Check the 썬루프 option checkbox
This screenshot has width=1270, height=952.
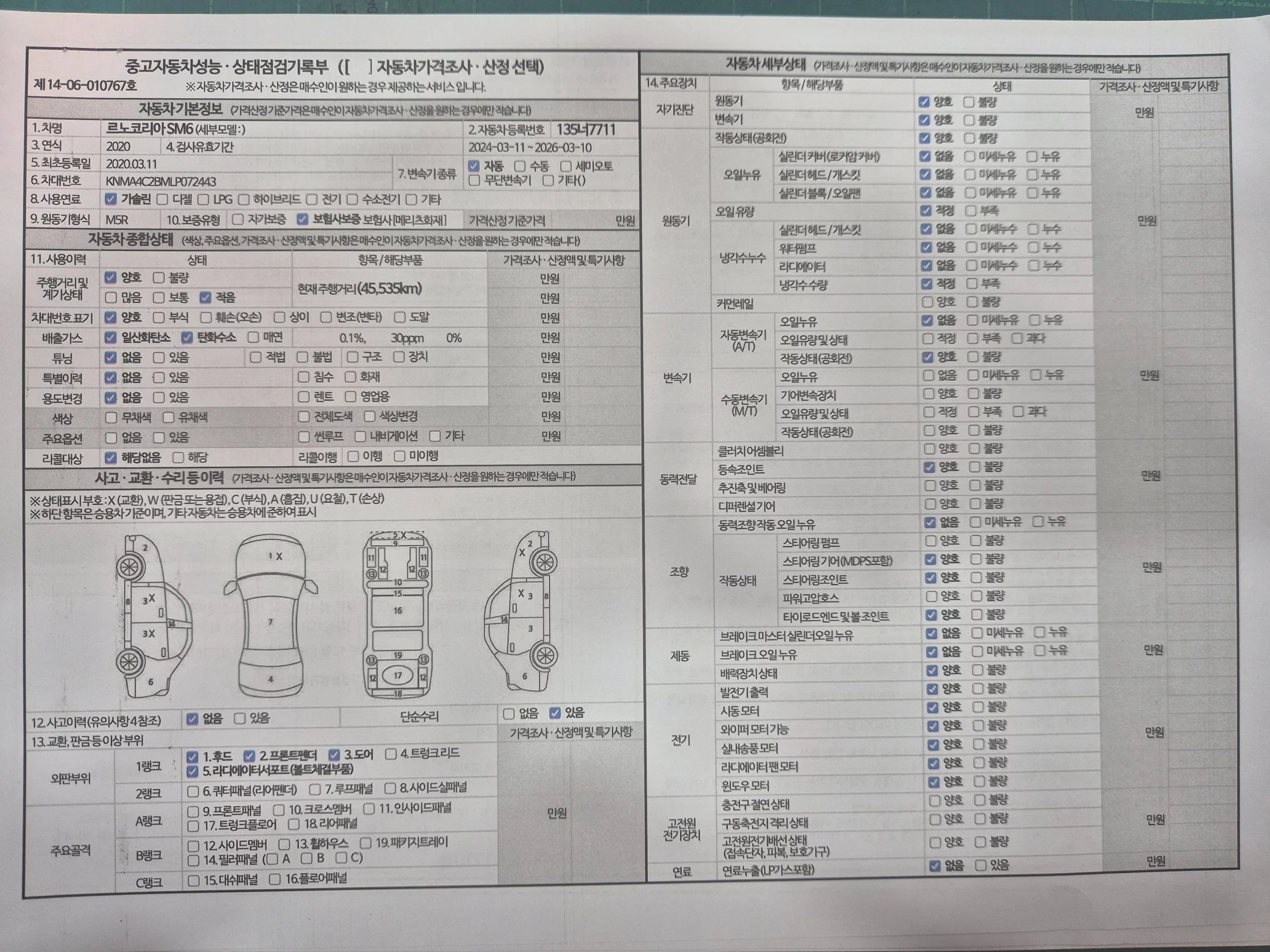click(x=304, y=437)
